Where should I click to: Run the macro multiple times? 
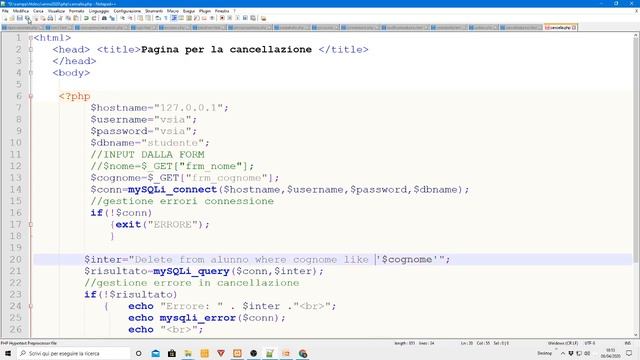(245, 18)
